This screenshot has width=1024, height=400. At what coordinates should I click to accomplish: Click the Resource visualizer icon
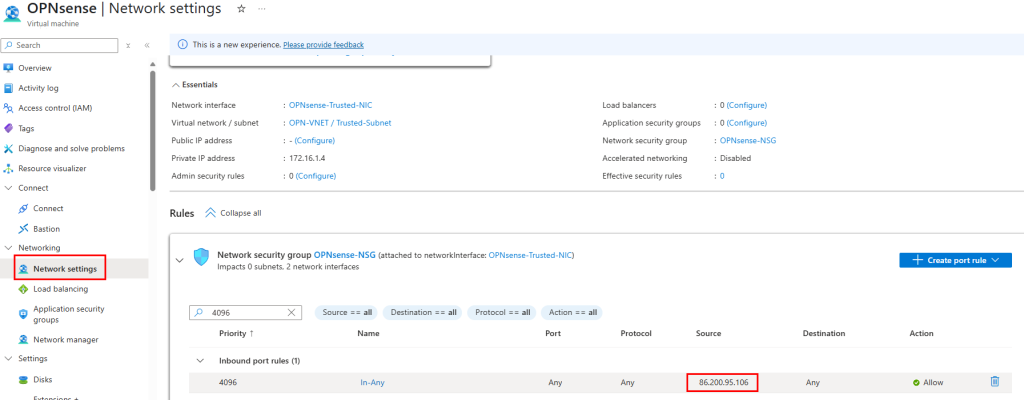[x=8, y=168]
